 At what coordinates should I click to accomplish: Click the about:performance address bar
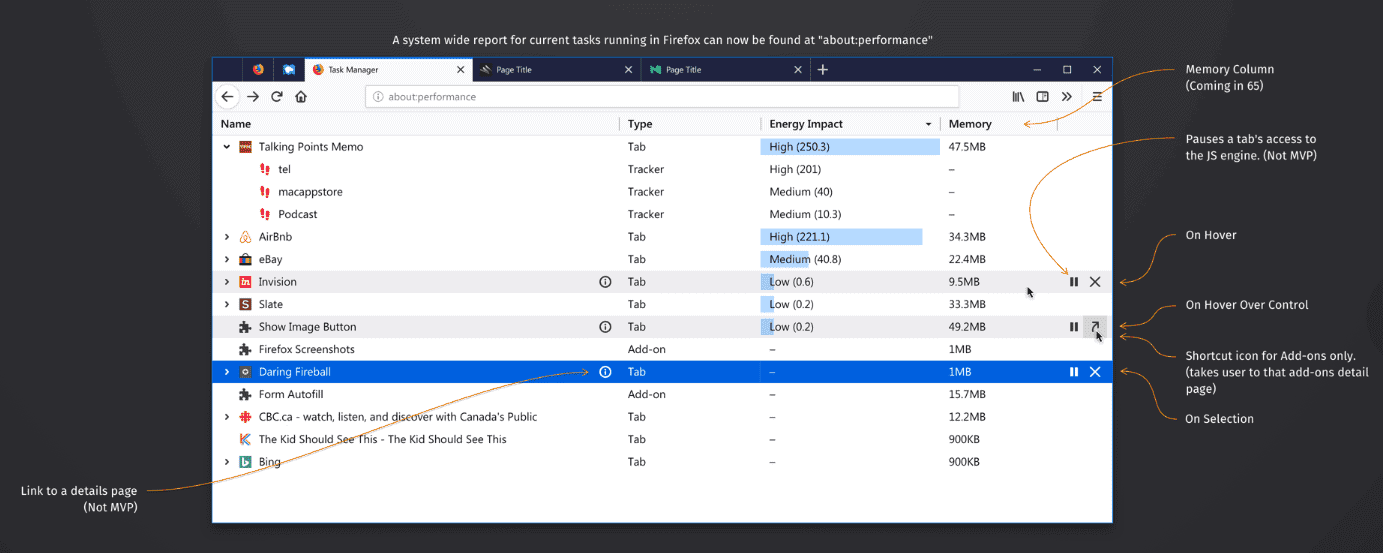click(662, 97)
